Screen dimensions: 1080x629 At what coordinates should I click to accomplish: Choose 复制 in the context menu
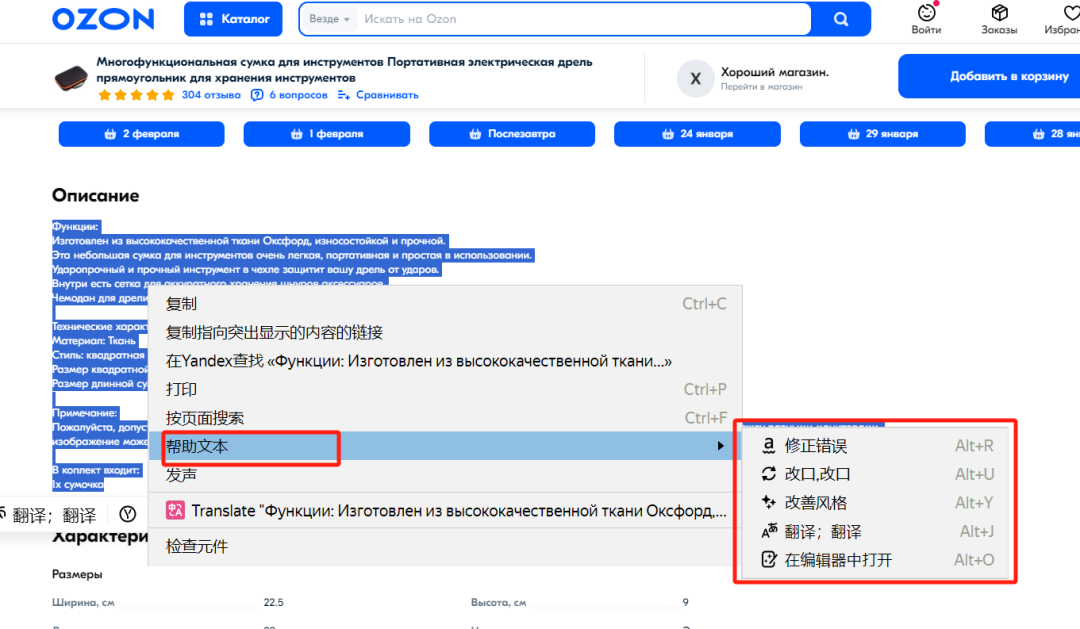[446, 304]
